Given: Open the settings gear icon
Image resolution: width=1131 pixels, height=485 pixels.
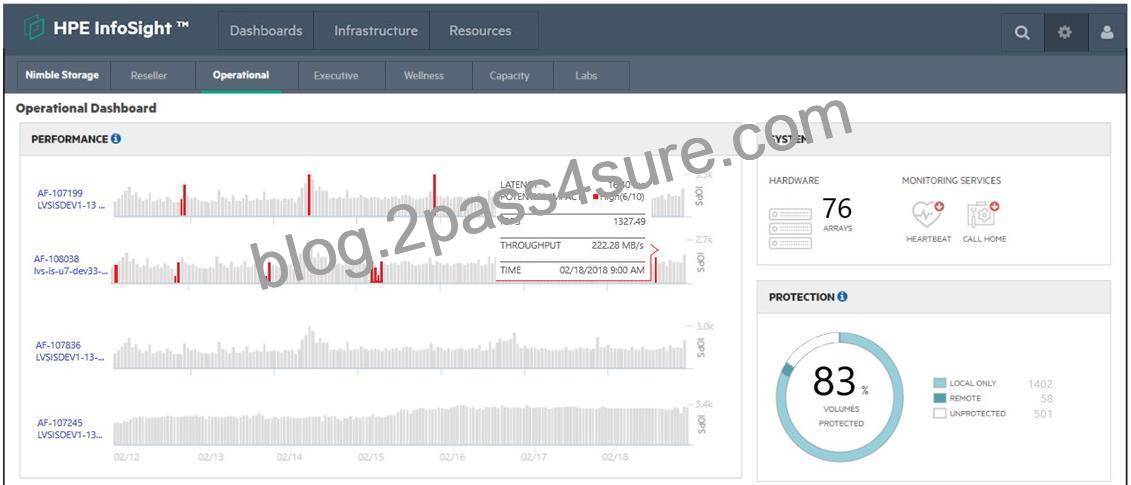Looking at the screenshot, I should 1065,32.
